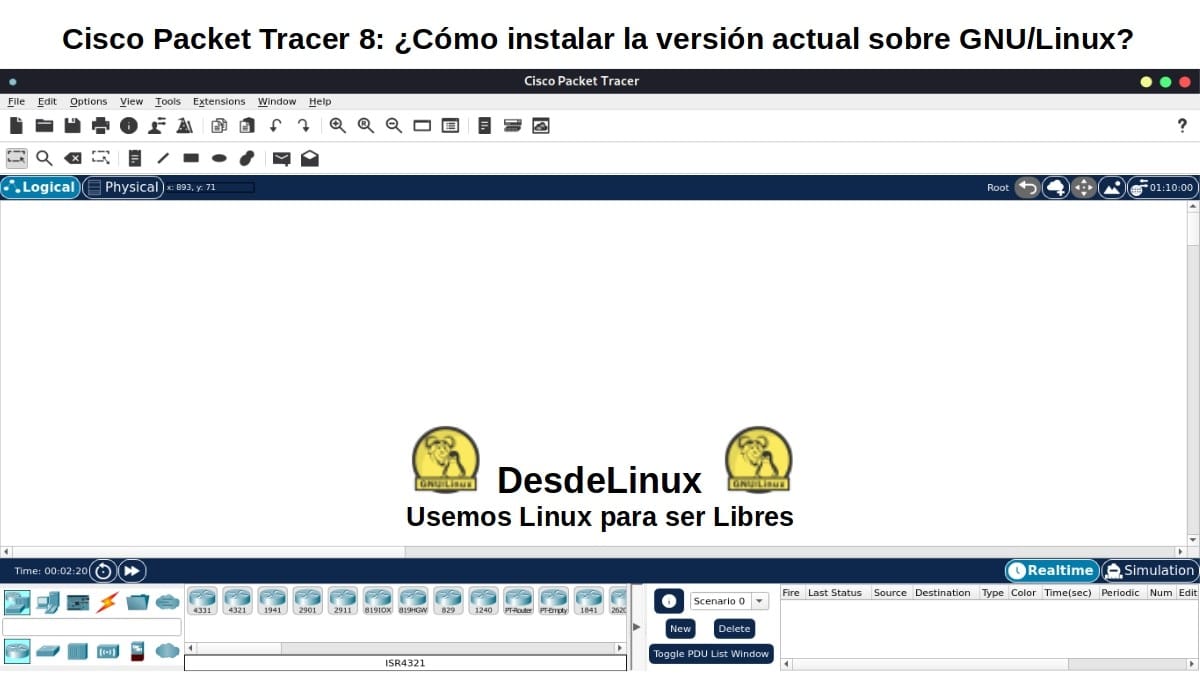This screenshot has height=675, width=1200.
Task: Activate the Select tool in second toolbar
Action: (16, 157)
